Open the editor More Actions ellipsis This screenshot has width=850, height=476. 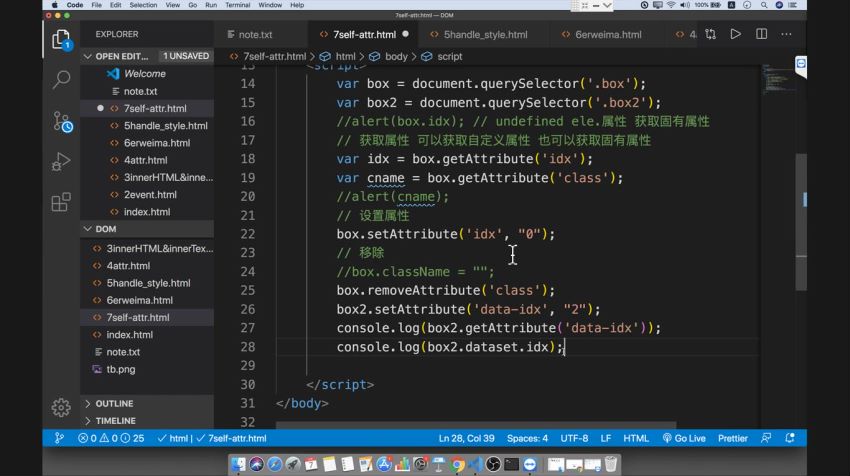pos(786,34)
